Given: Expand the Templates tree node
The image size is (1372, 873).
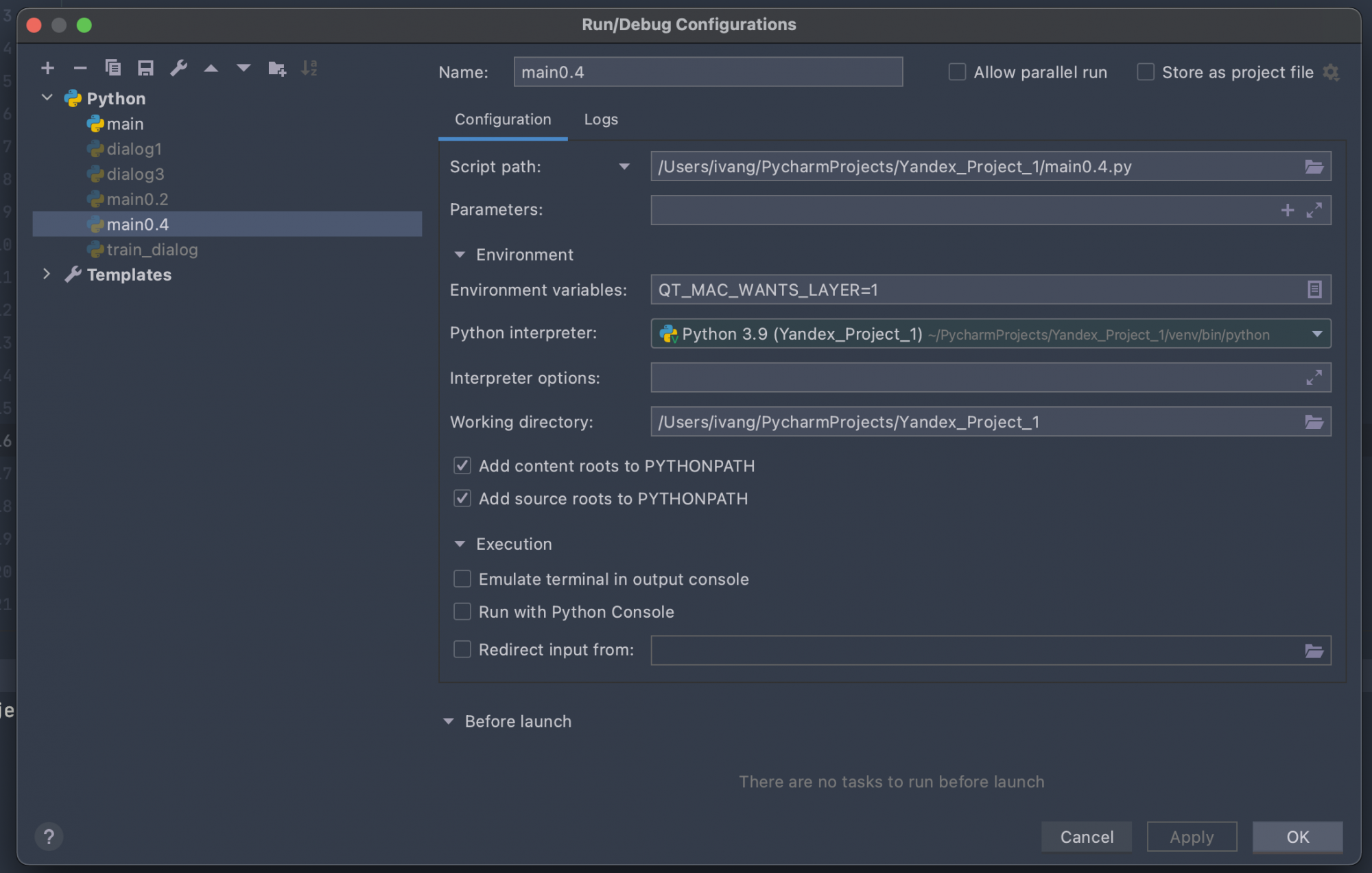Looking at the screenshot, I should coord(47,275).
